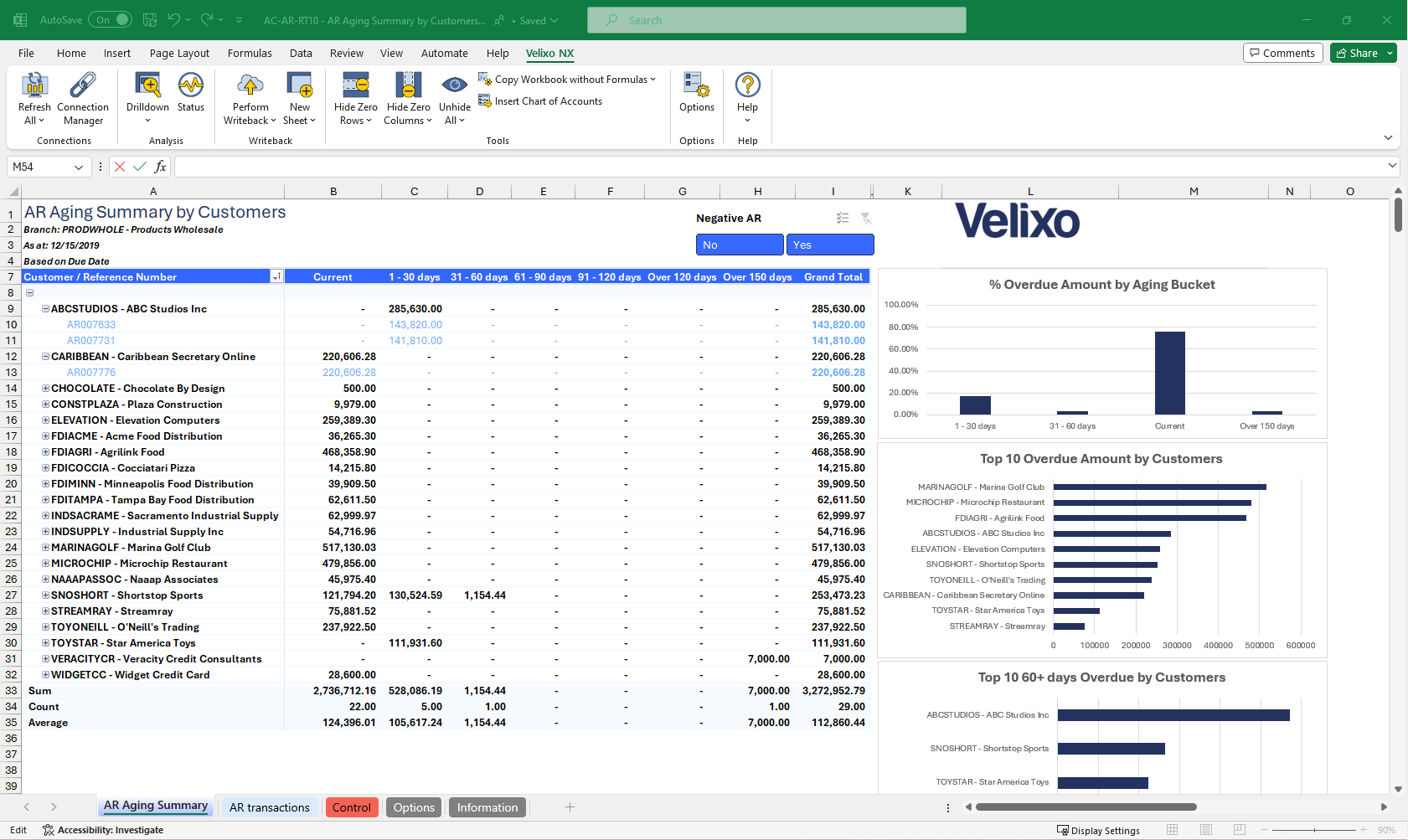Switch to Page Break Preview view
The width and height of the screenshot is (1408, 840).
tap(1239, 830)
